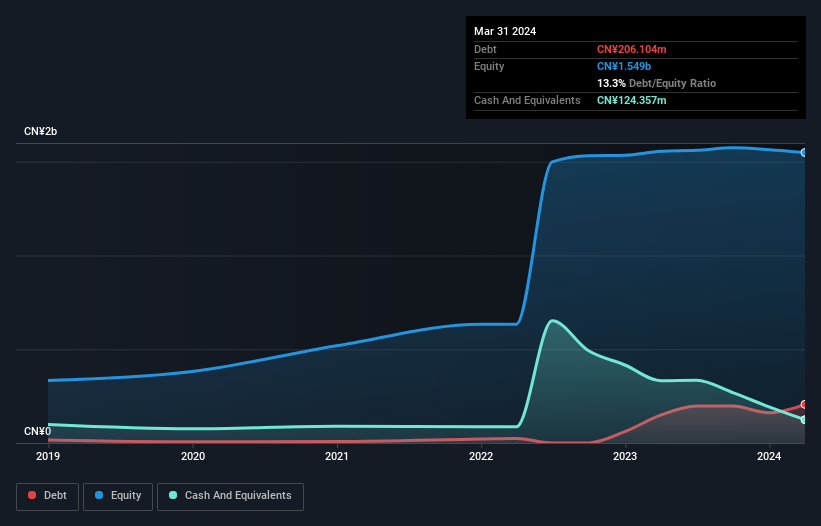Click the 13.3% Debt/Equity Ratio text
The height and width of the screenshot is (526, 821).
coord(657,83)
